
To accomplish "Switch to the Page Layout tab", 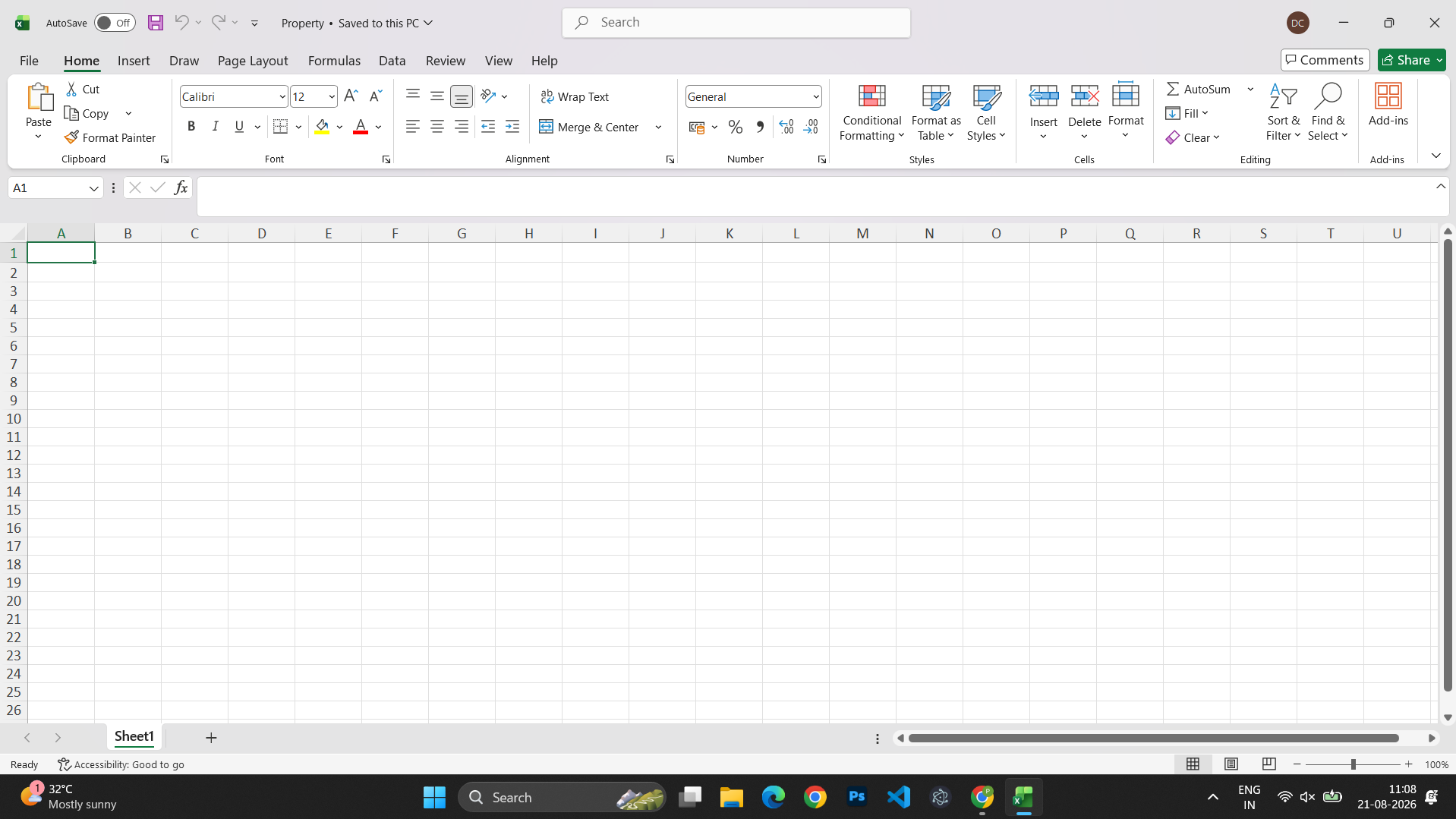I will pos(253,61).
